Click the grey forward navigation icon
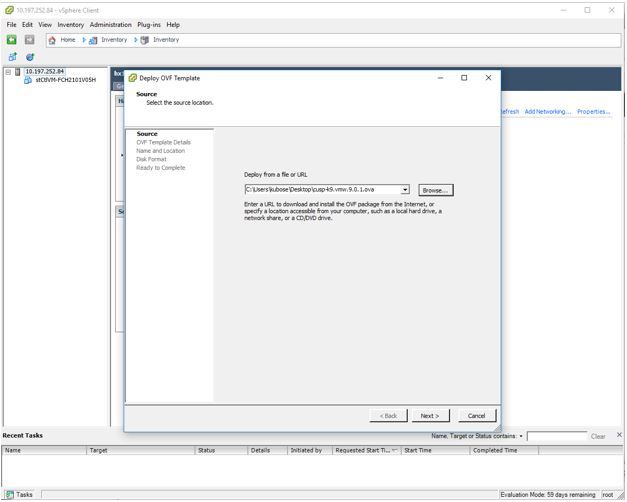Screen dimensions: 627x502 [30, 40]
